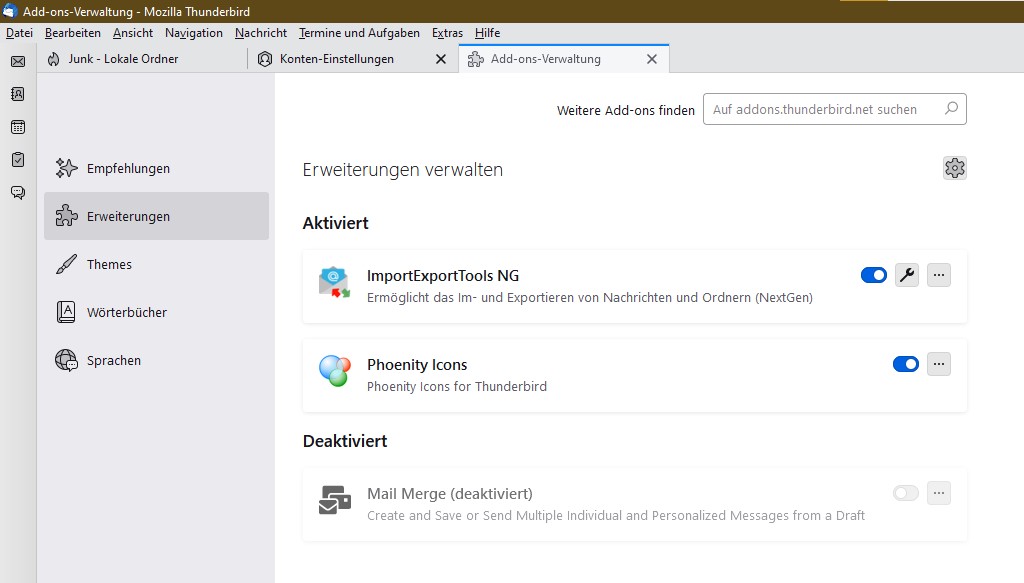Open the Mail space icon
This screenshot has width=1024, height=583.
click(x=18, y=61)
